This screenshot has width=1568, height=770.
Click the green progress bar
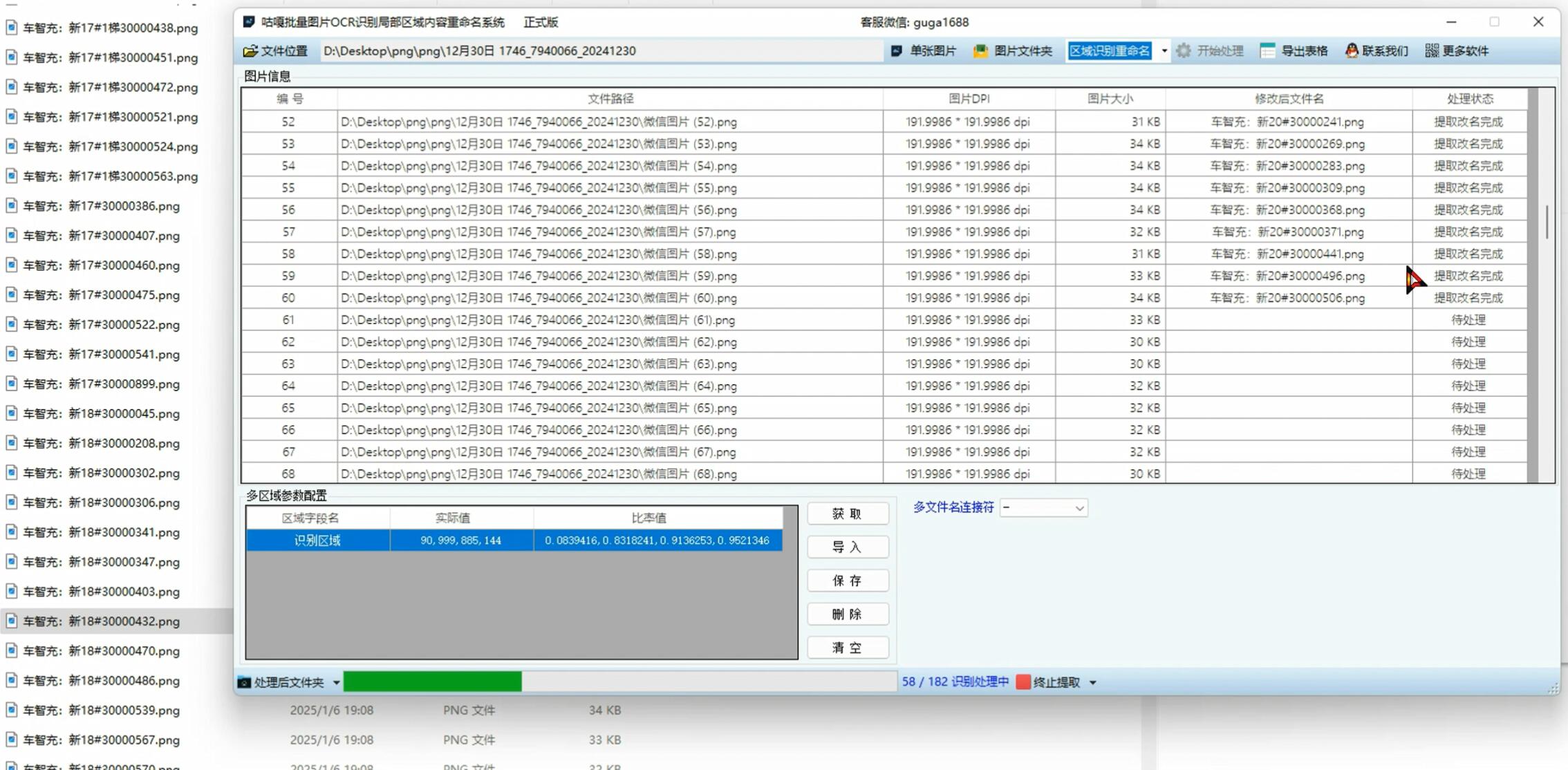coord(433,682)
